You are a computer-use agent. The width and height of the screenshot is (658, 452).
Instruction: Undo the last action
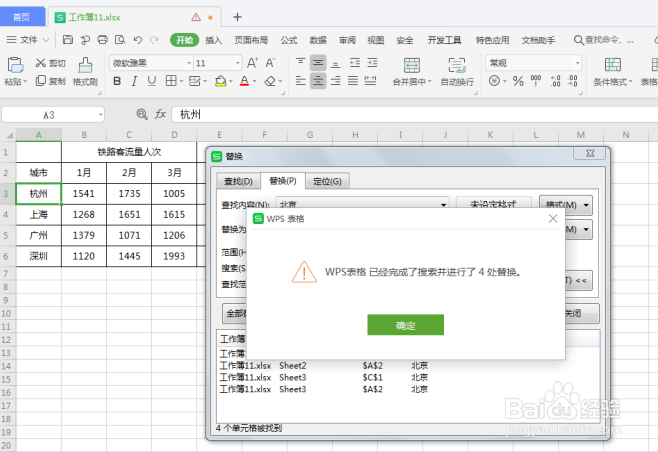pos(138,40)
